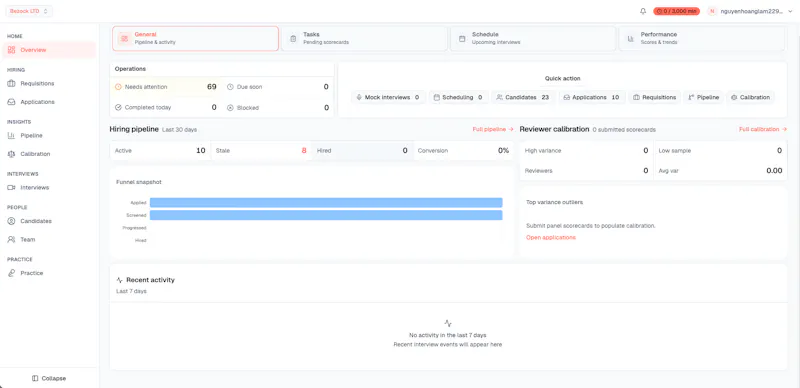This screenshot has height=388, width=800.
Task: Click the Calibration sidebar scale icon
Action: point(11,154)
